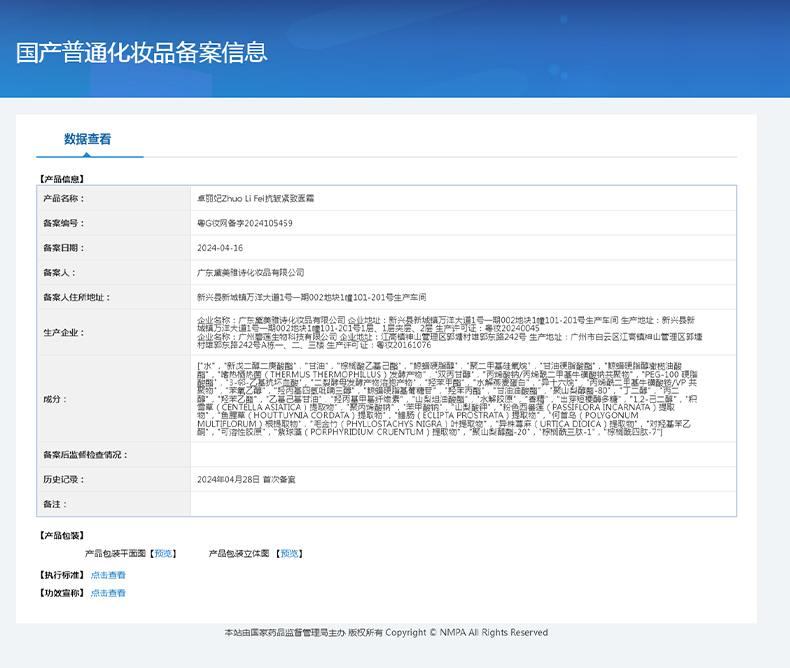Click 预览 link for 产品包装立体图

290,553
